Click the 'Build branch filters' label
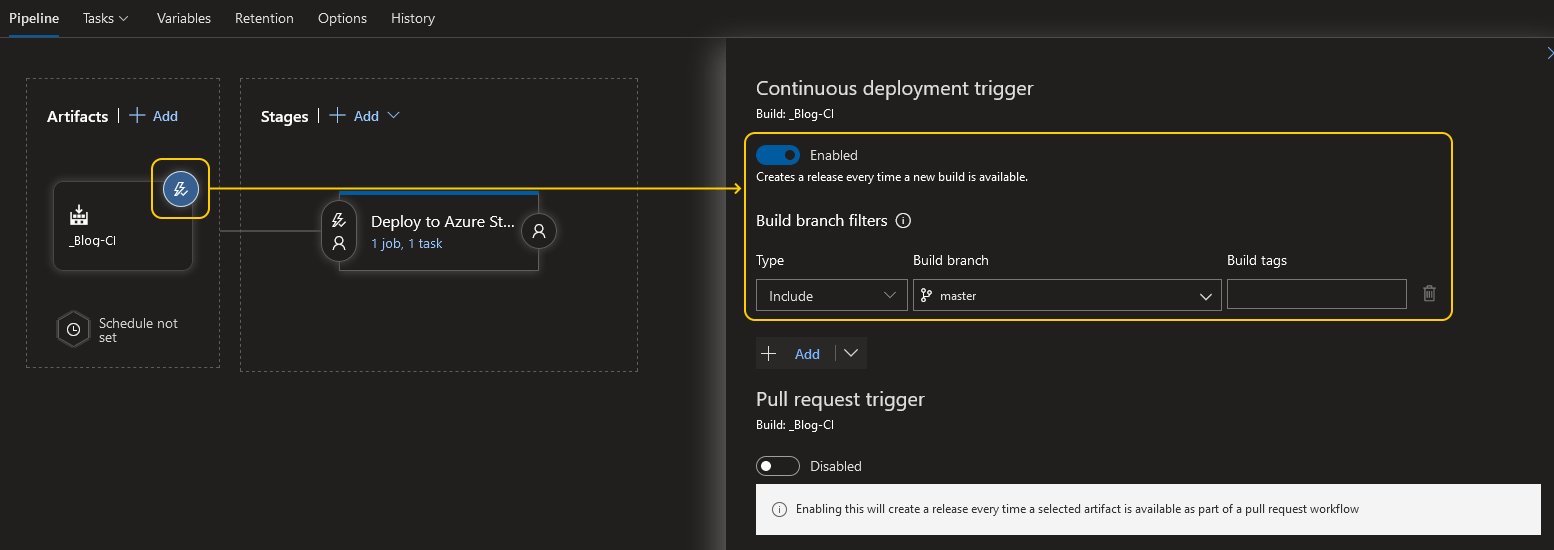 click(822, 221)
